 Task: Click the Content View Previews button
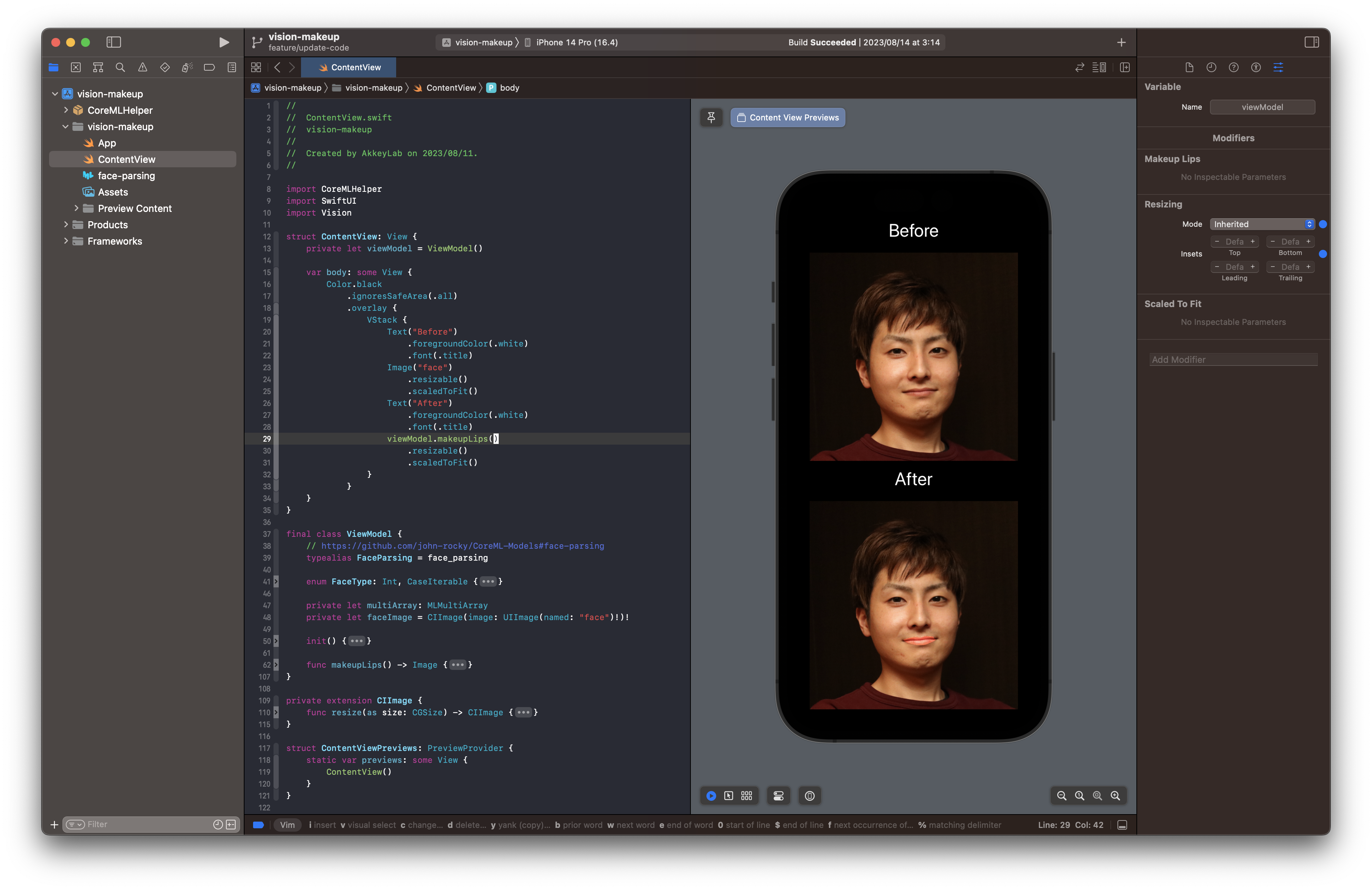click(787, 117)
